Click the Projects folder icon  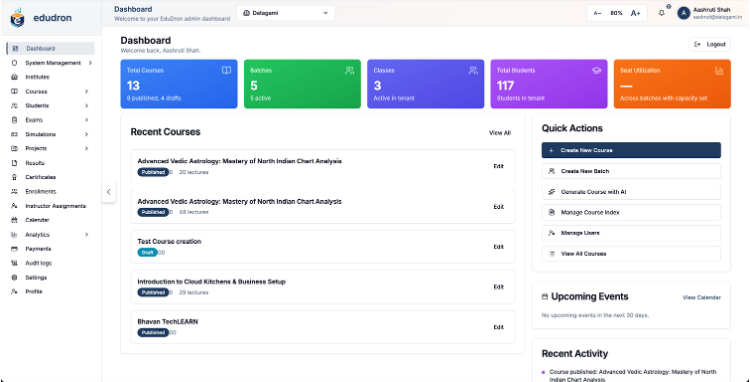[14, 149]
